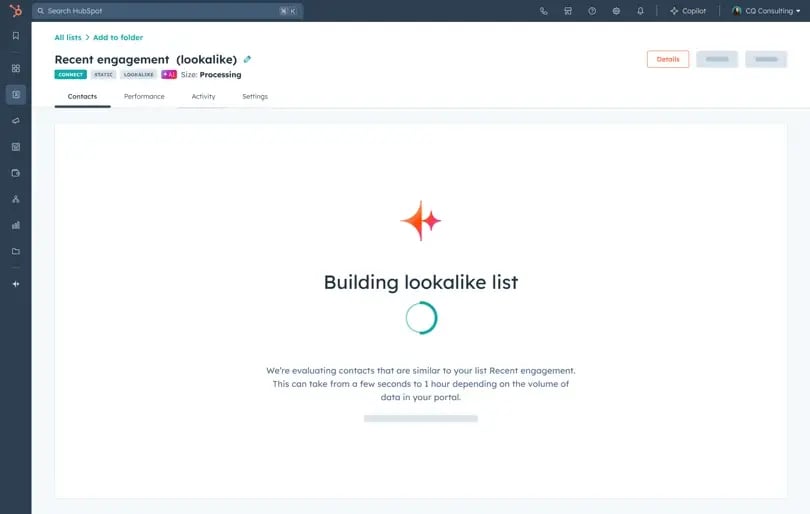Open the Settings tab of the list

(255, 97)
